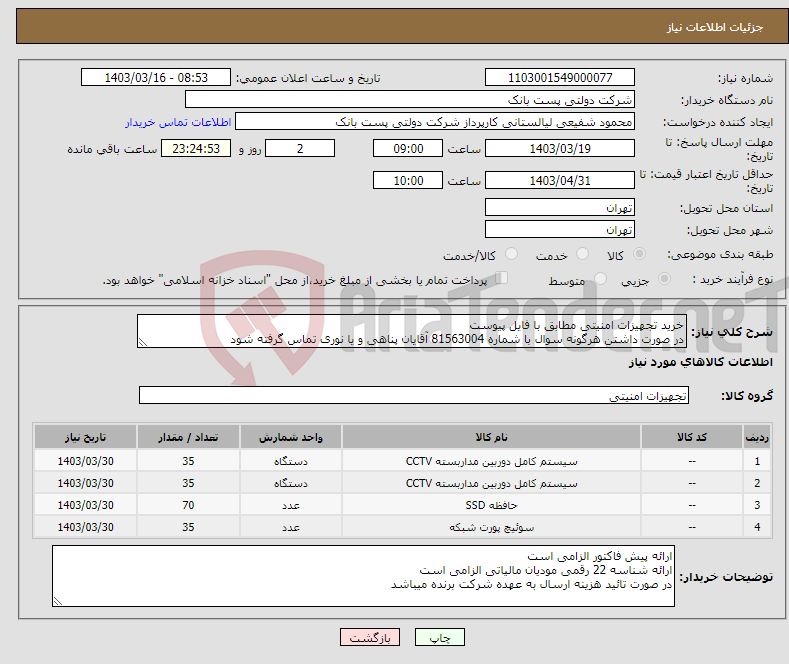Click unit عدد in the SSD row
Screen dimensions: 789x664
click(291, 505)
